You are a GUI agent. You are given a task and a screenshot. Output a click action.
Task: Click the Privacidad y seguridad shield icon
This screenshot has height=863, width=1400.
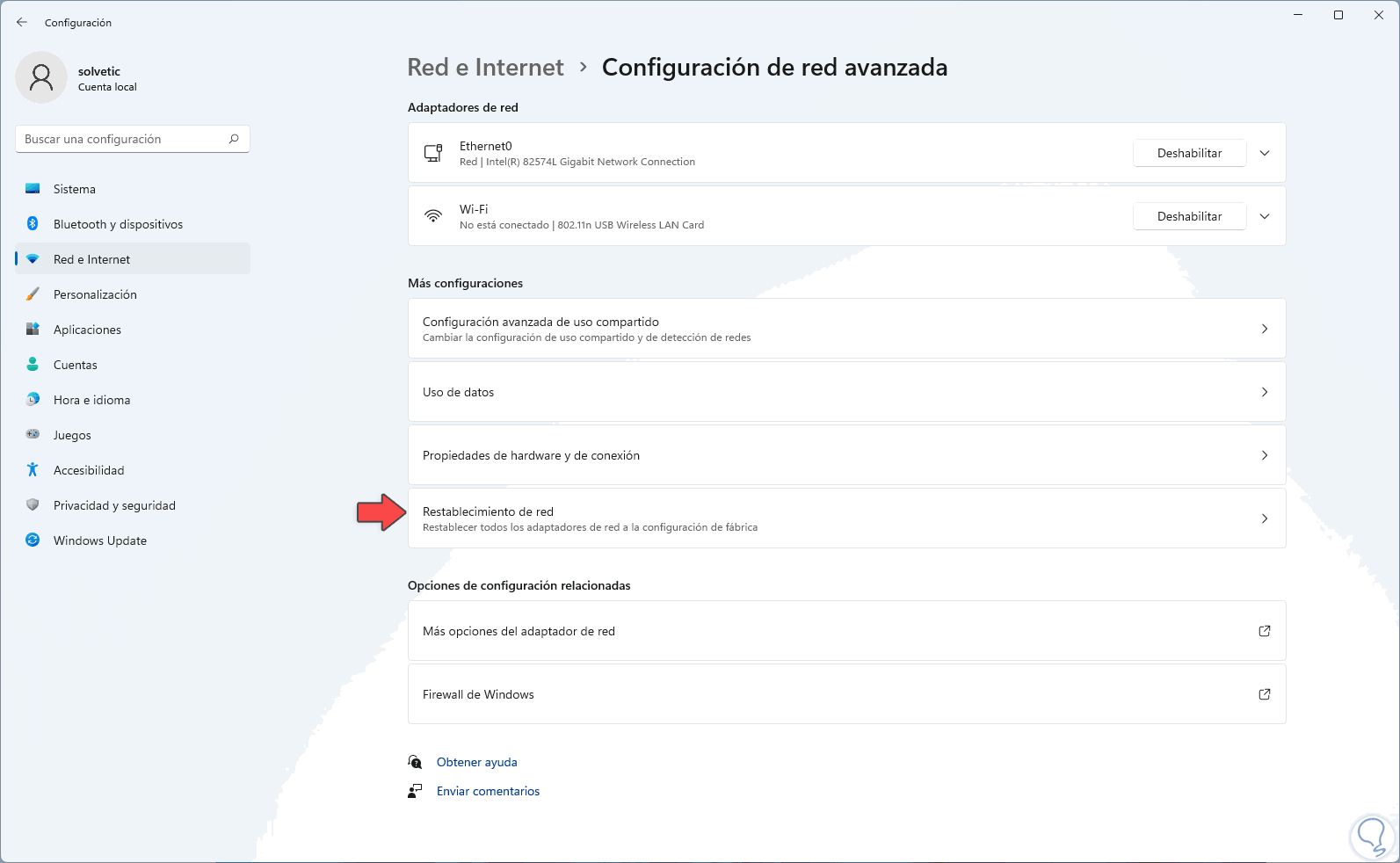[x=33, y=505]
